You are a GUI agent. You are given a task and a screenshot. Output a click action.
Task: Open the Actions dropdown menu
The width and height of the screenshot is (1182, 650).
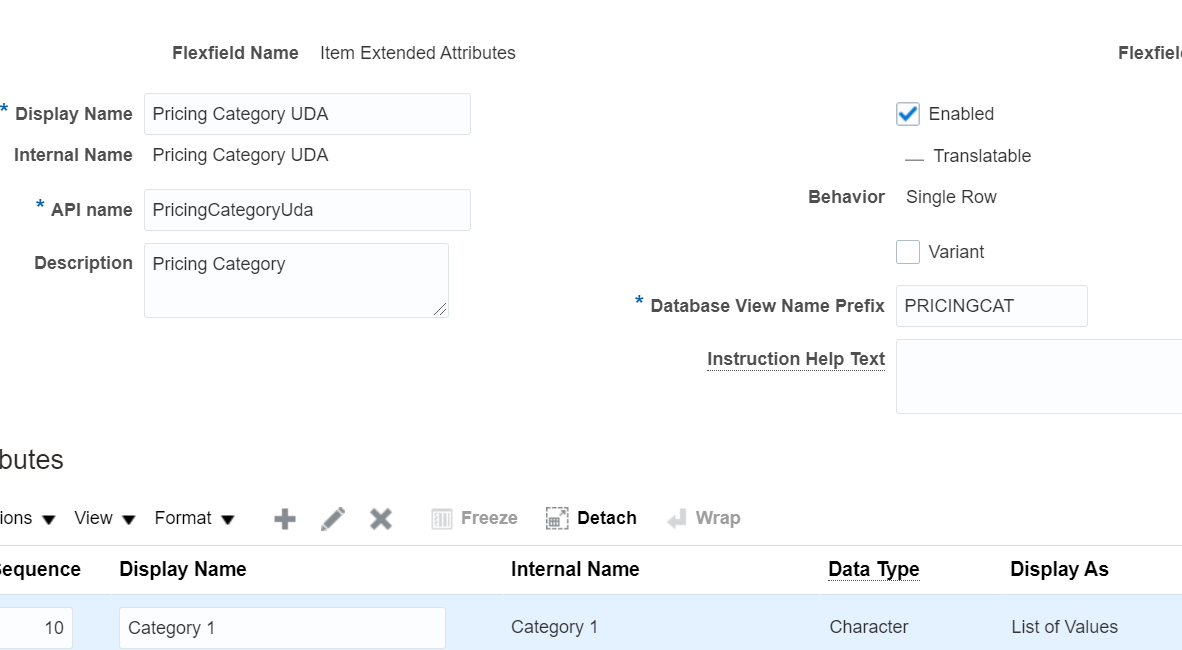(x=20, y=518)
